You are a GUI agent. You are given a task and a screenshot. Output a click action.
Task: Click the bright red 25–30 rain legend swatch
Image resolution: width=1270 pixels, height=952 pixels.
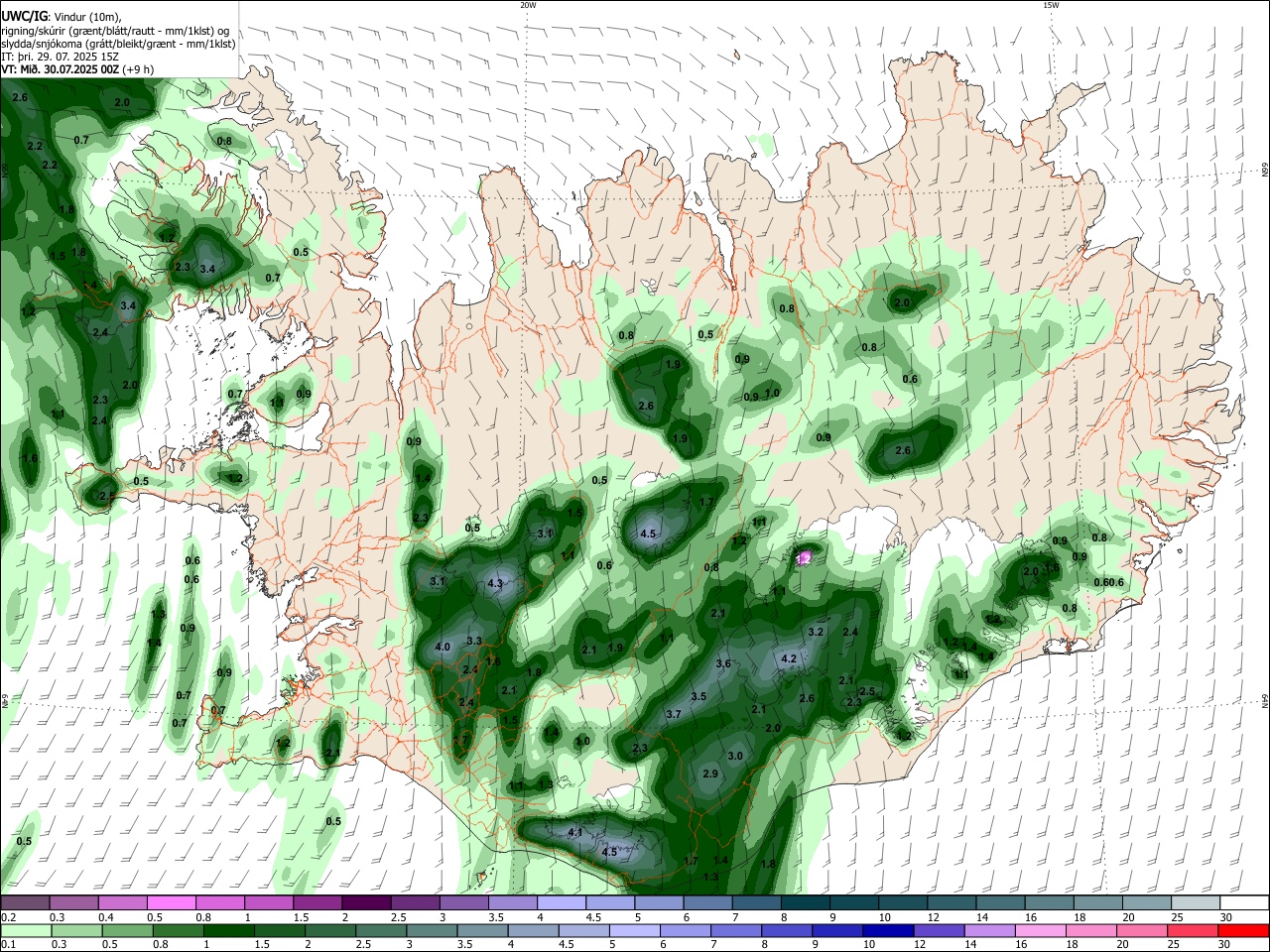pyautogui.click(x=1244, y=930)
